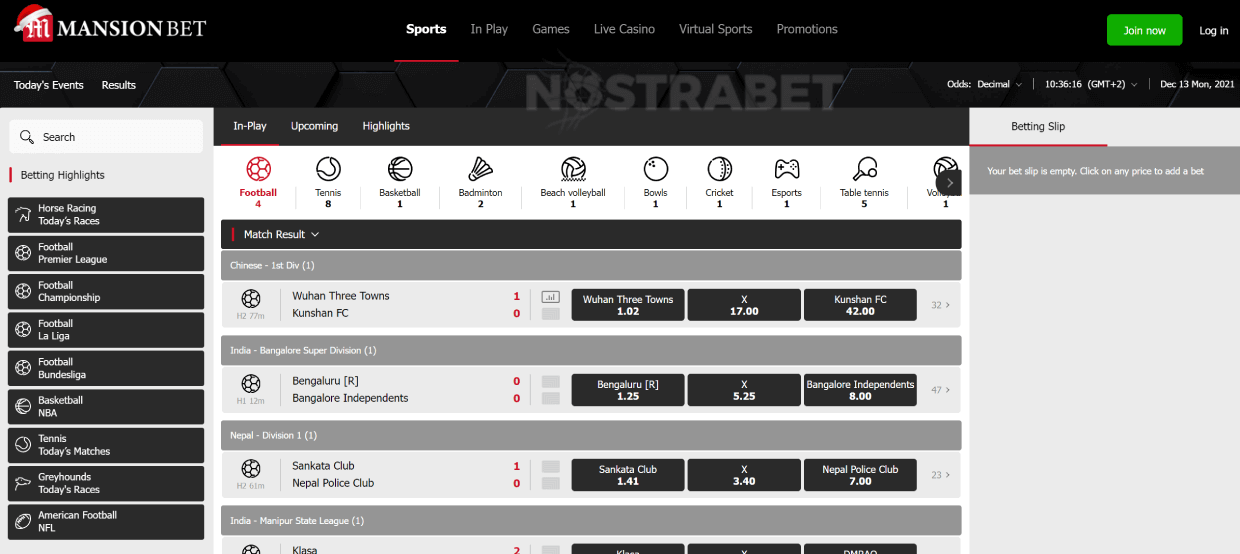This screenshot has width=1240, height=554.
Task: Select the Beach volleyball icon
Action: [x=573, y=169]
